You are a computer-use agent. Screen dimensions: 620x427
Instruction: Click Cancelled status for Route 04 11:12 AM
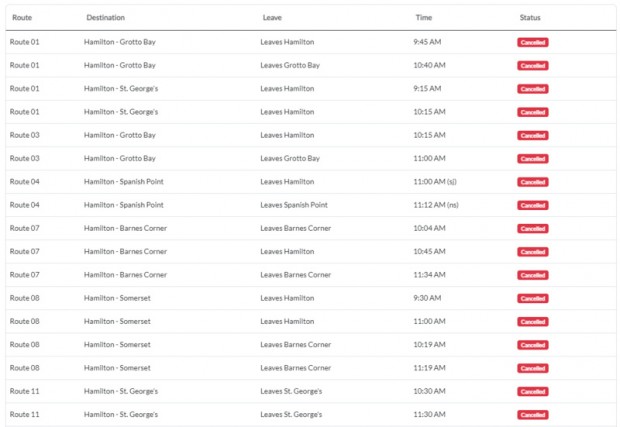pyautogui.click(x=532, y=205)
